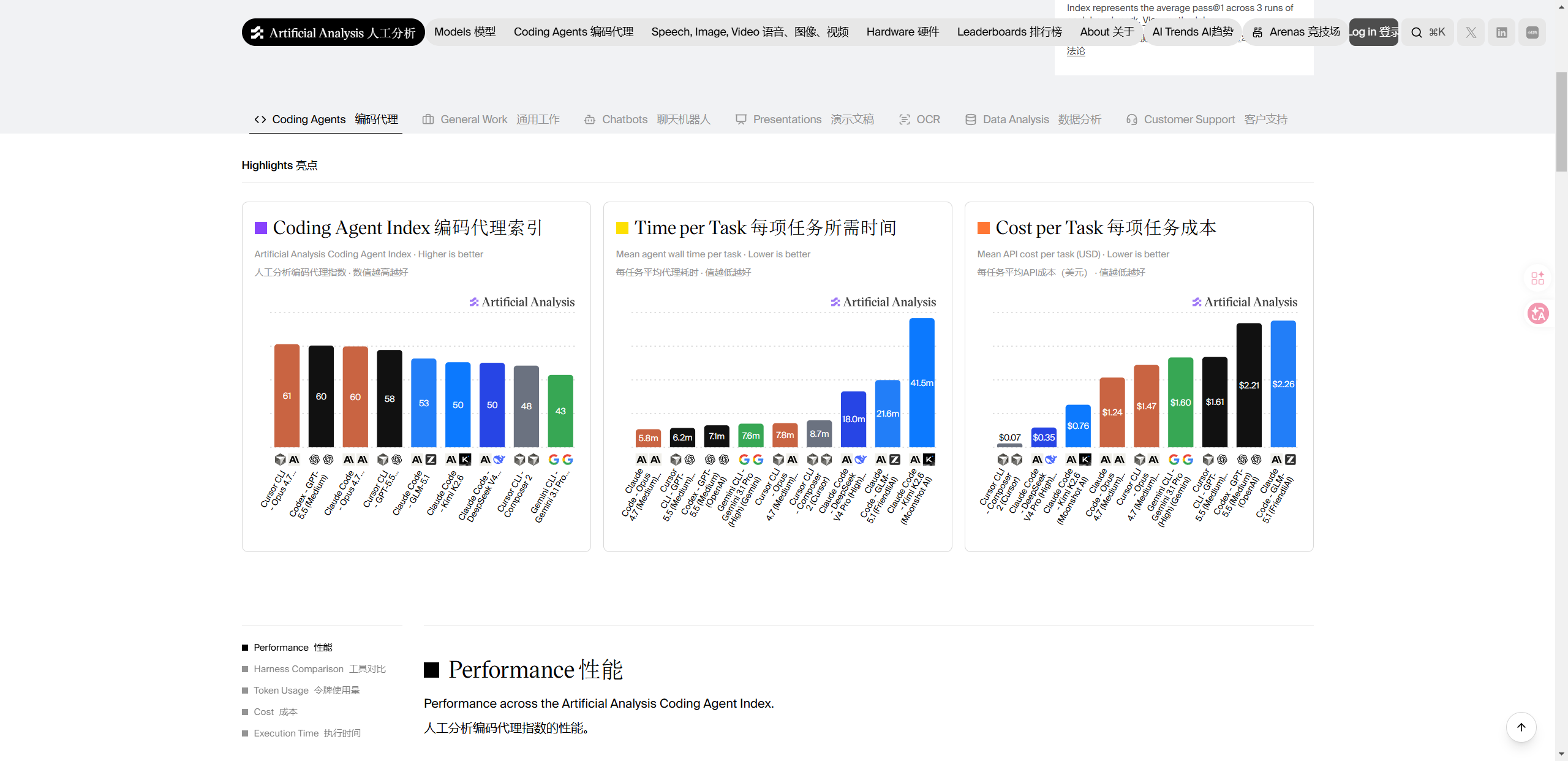Click the black bar labeled 58

(x=390, y=399)
